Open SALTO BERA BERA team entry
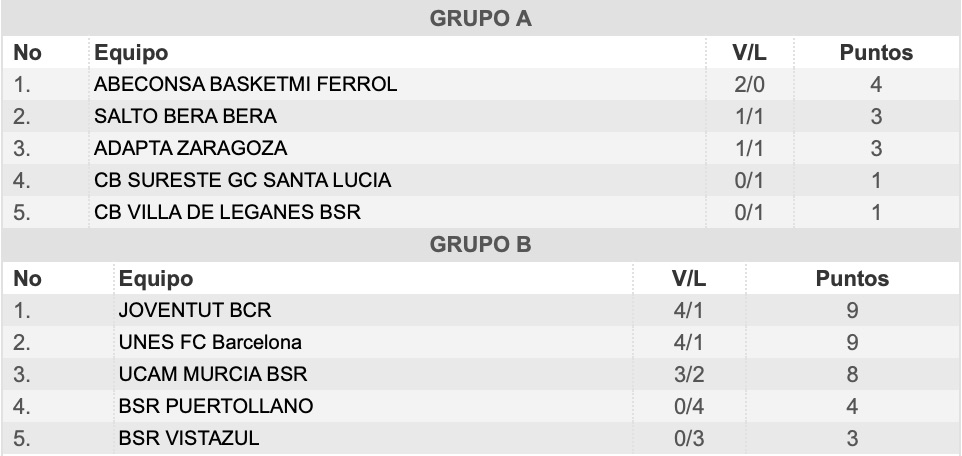Viewport: 962px width, 456px height. click(x=185, y=116)
